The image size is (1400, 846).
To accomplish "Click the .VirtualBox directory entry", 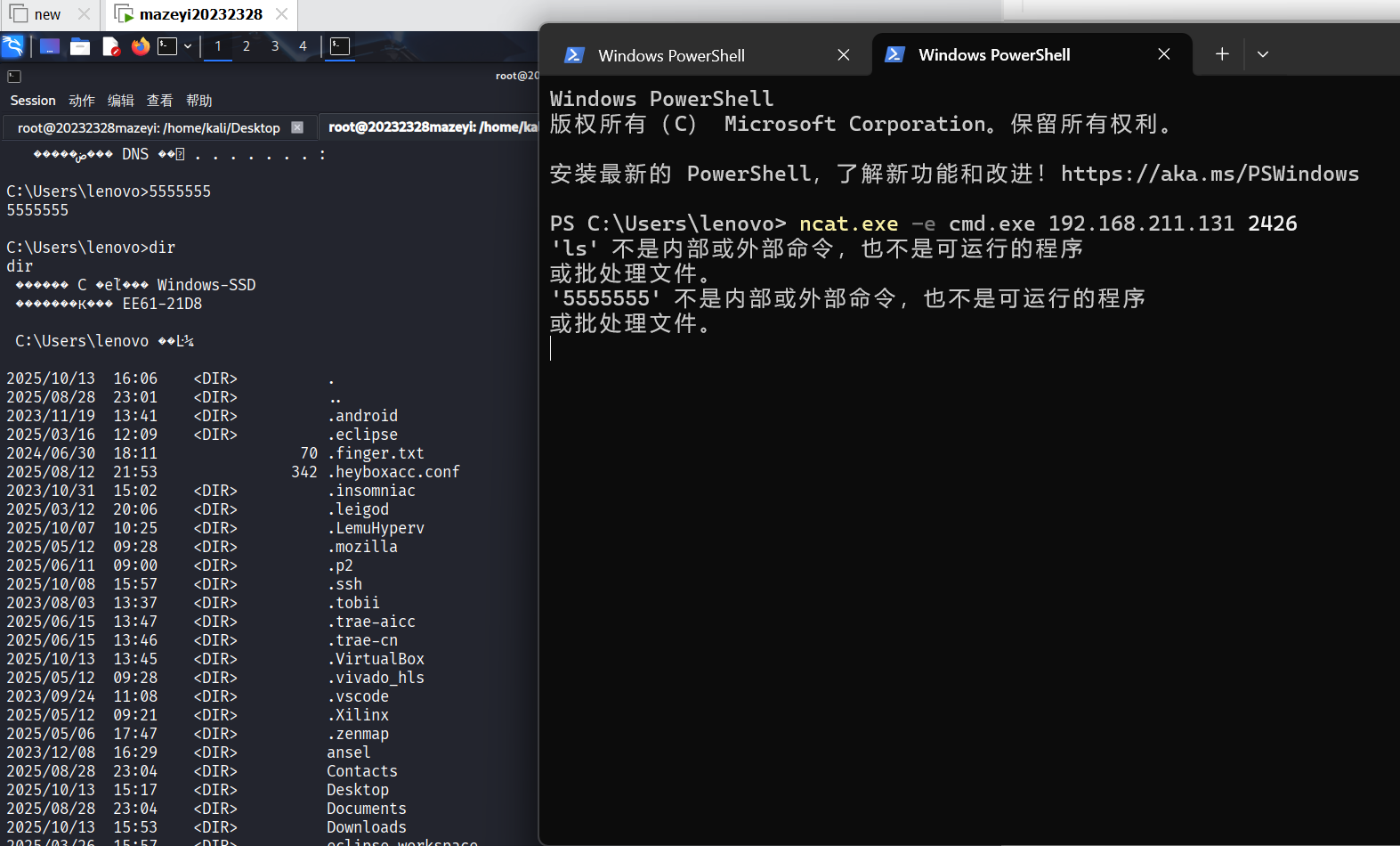I will [376, 659].
